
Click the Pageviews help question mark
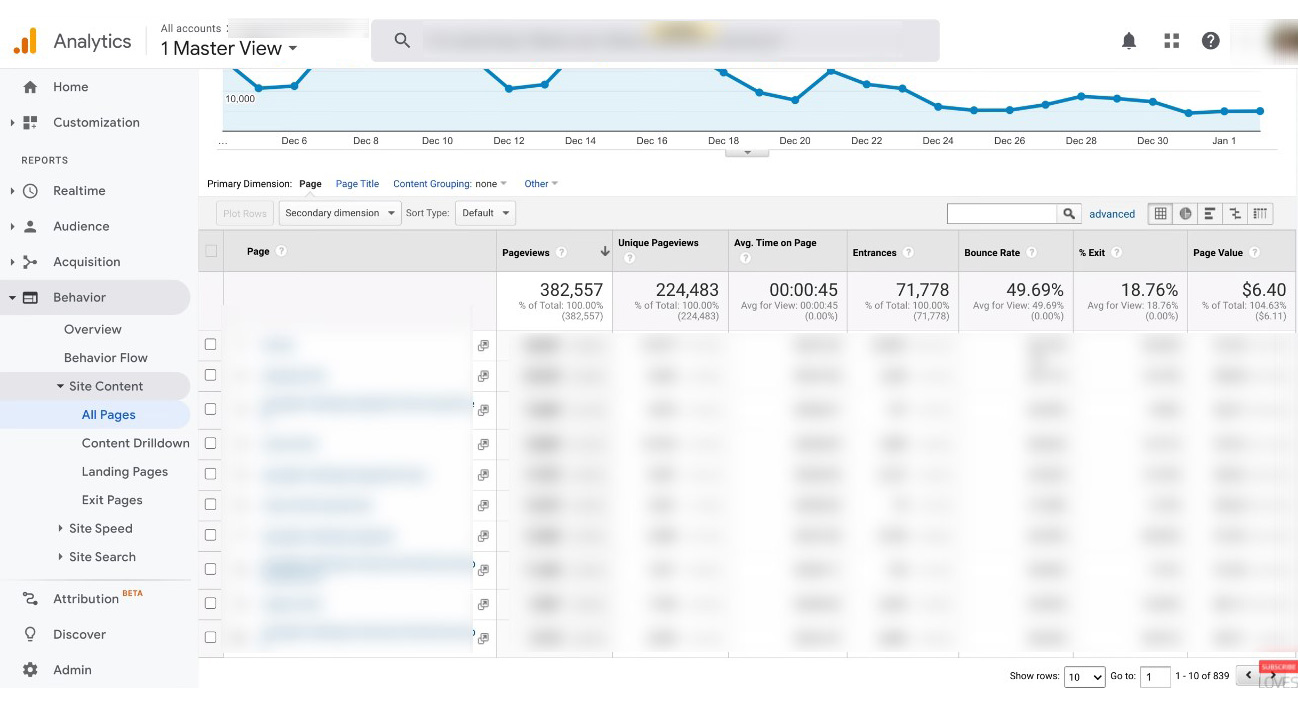561,253
